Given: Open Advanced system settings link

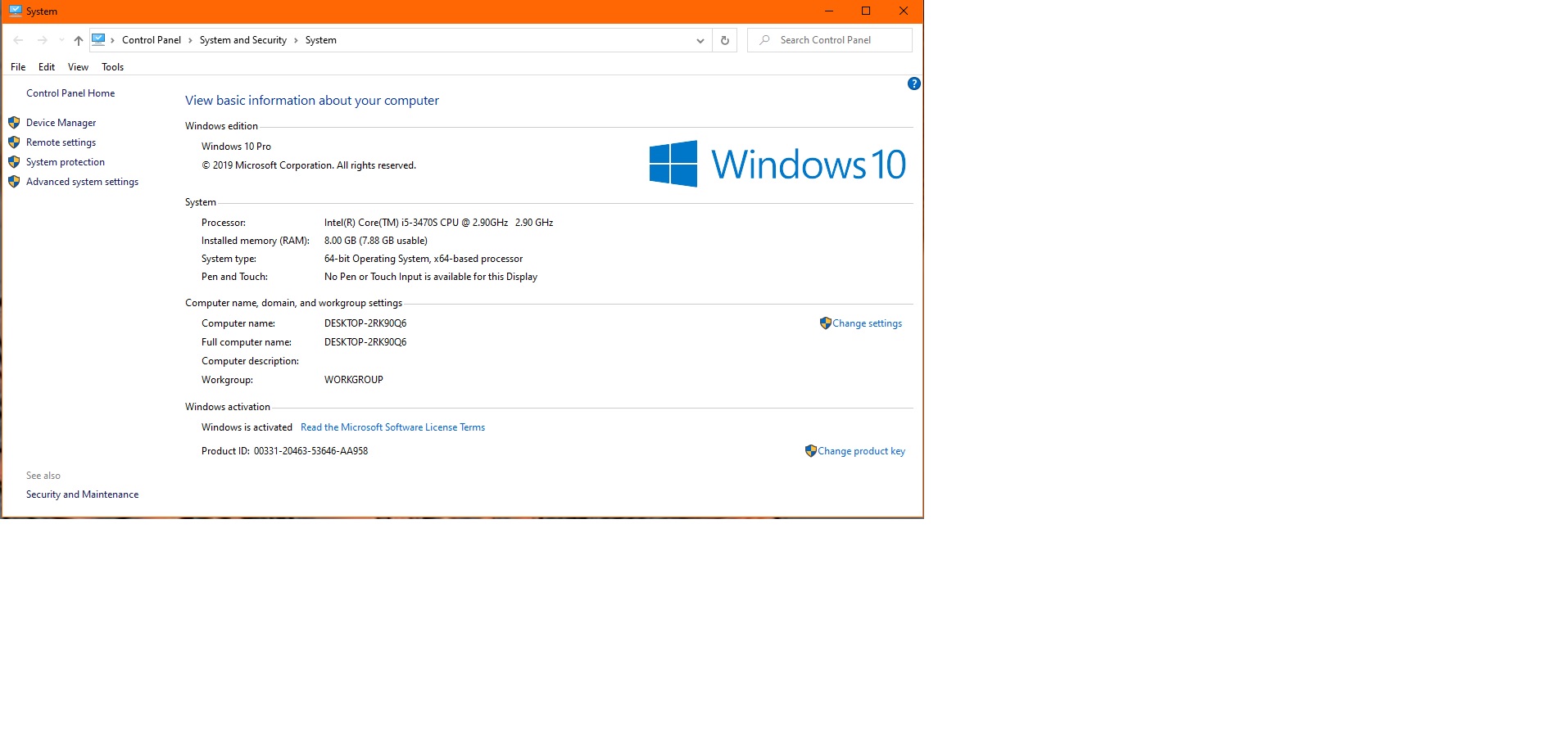Looking at the screenshot, I should click(82, 182).
